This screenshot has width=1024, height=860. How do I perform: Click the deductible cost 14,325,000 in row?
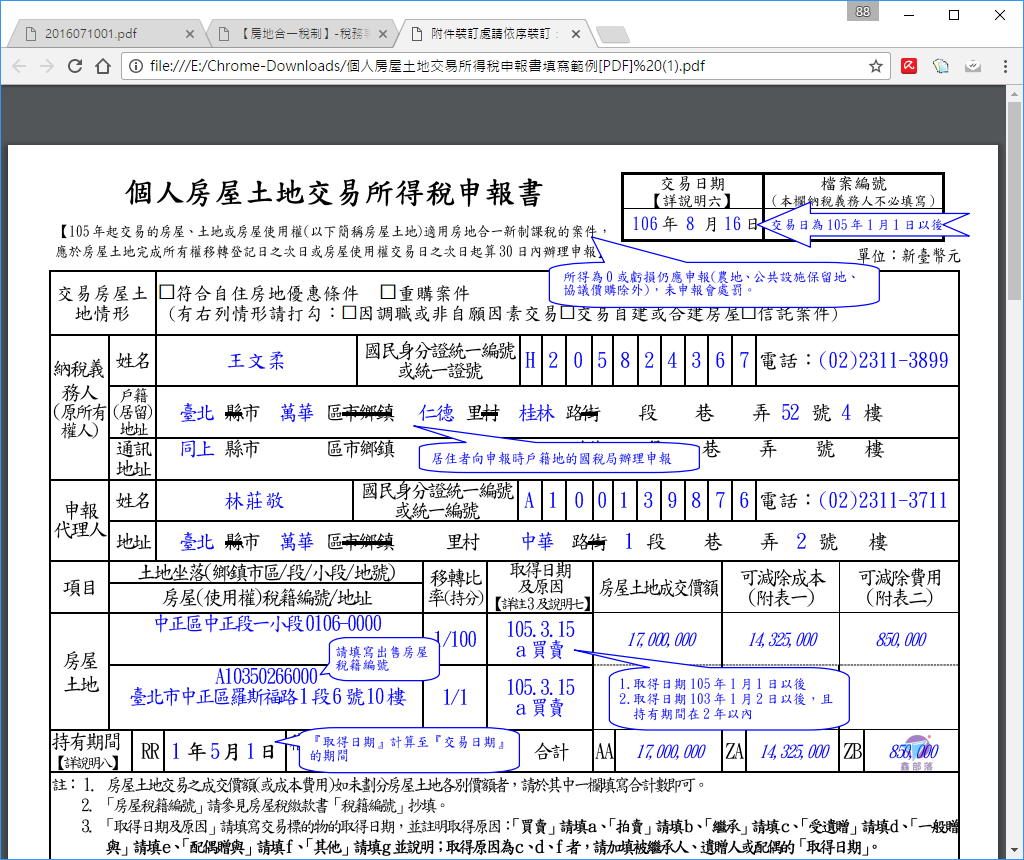click(x=782, y=640)
